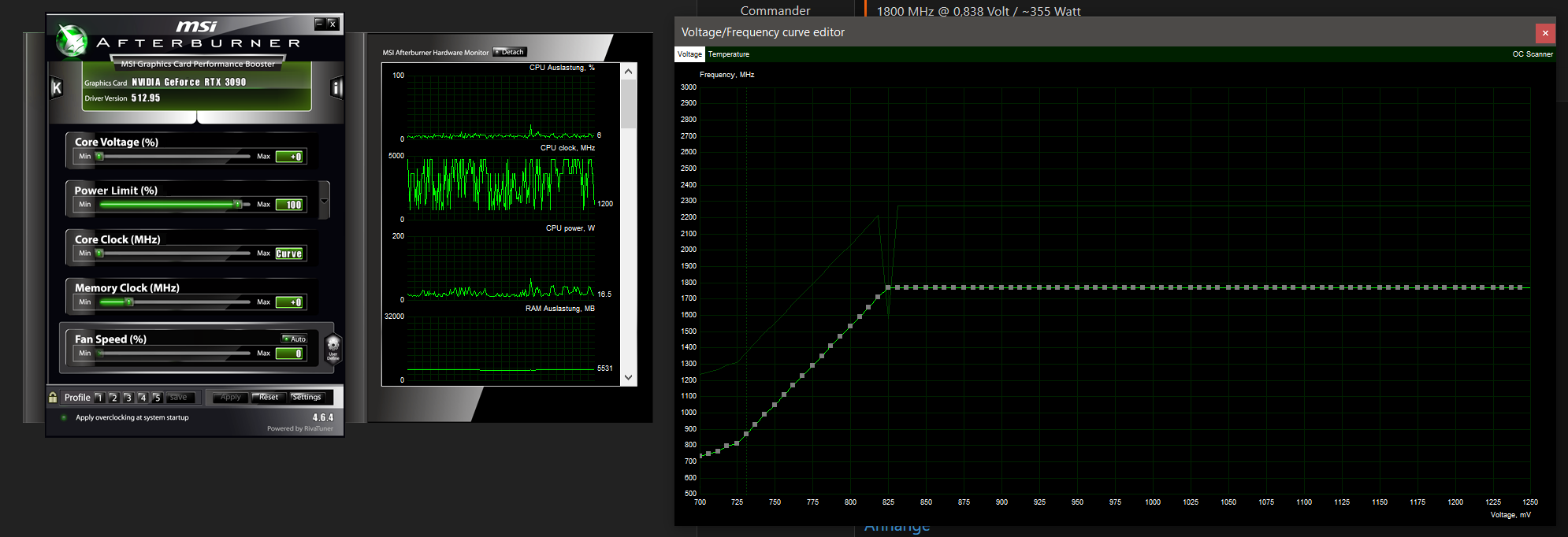
Task: Click the Core Voltage slider handle
Action: (99, 157)
